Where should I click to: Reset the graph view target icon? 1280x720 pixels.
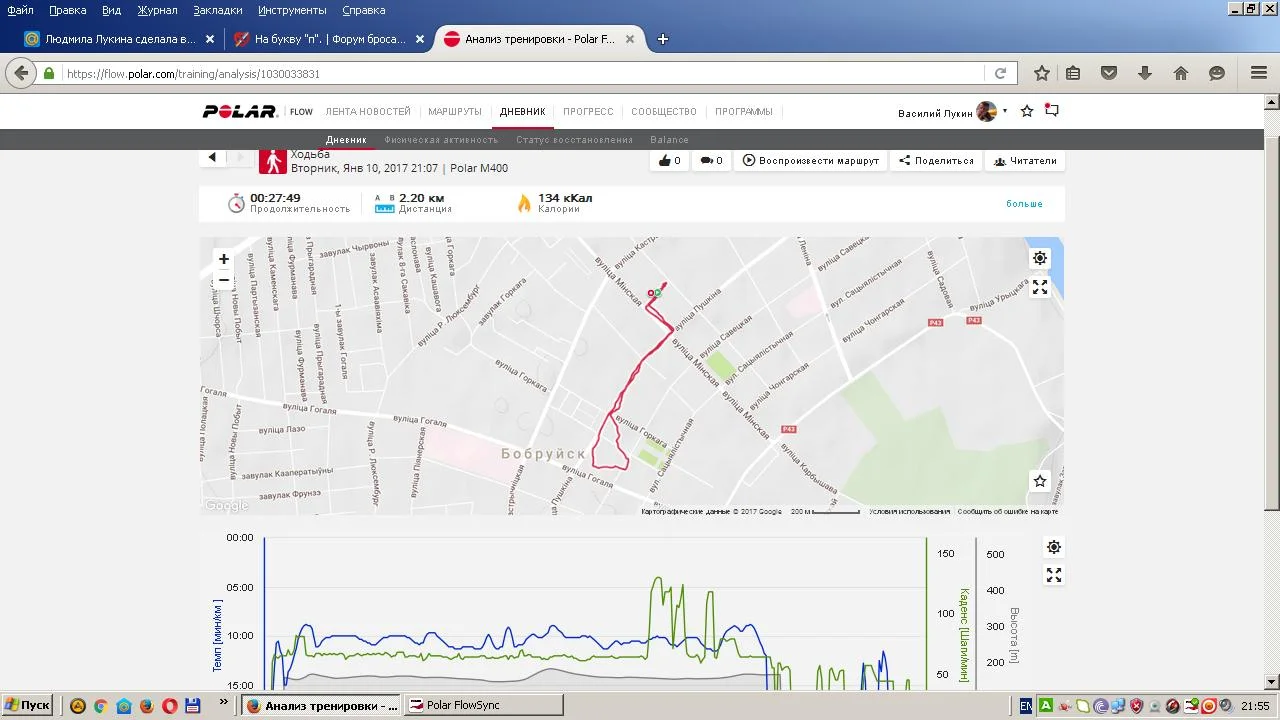click(1053, 547)
